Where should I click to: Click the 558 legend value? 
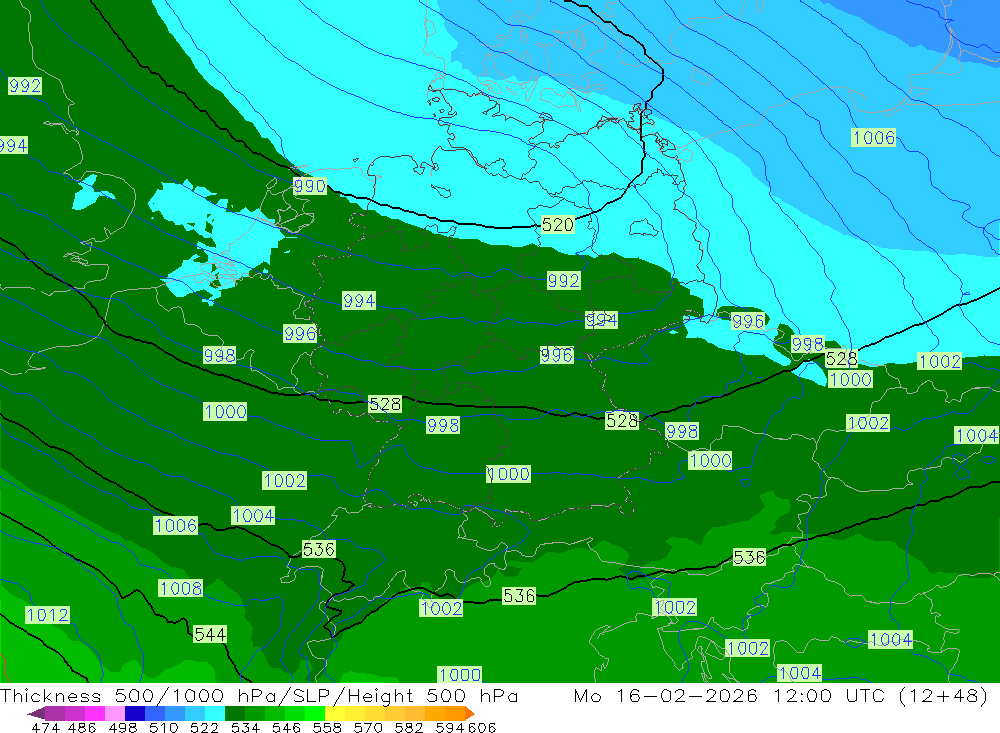coord(327,727)
